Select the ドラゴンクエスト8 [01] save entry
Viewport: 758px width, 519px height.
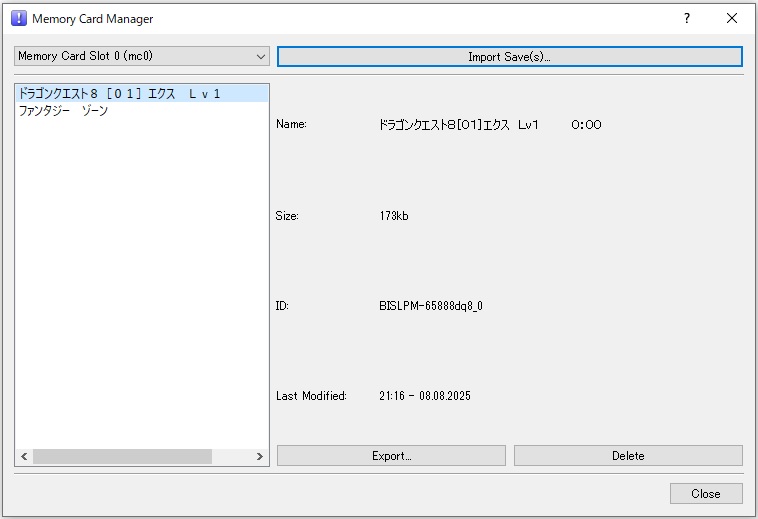pyautogui.click(x=142, y=93)
